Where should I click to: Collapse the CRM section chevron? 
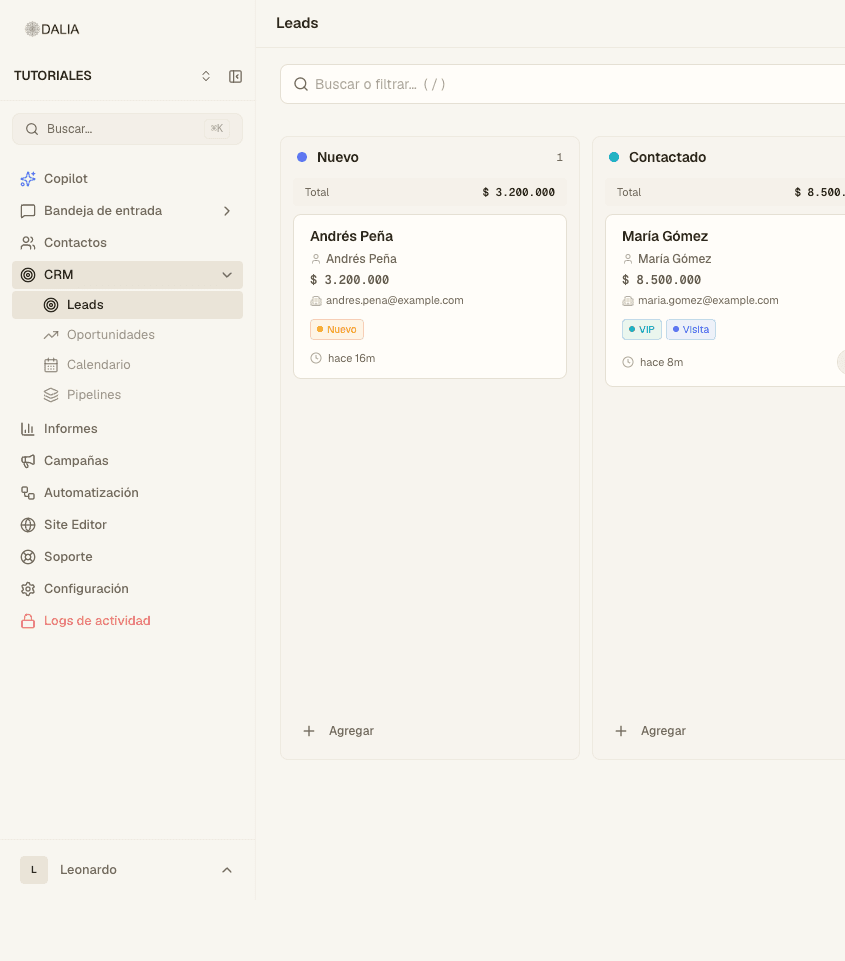click(x=227, y=275)
